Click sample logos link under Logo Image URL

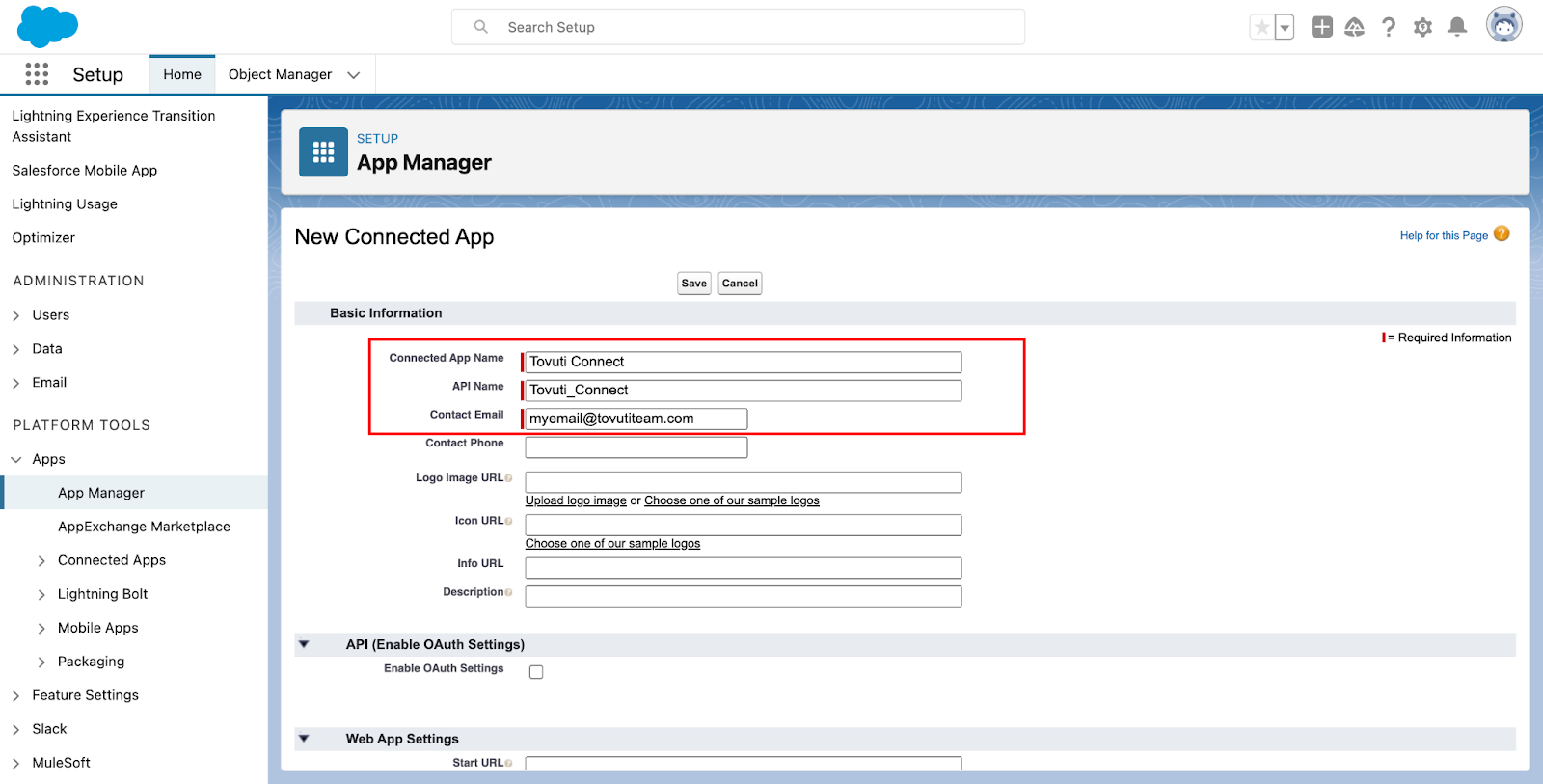[x=732, y=500]
